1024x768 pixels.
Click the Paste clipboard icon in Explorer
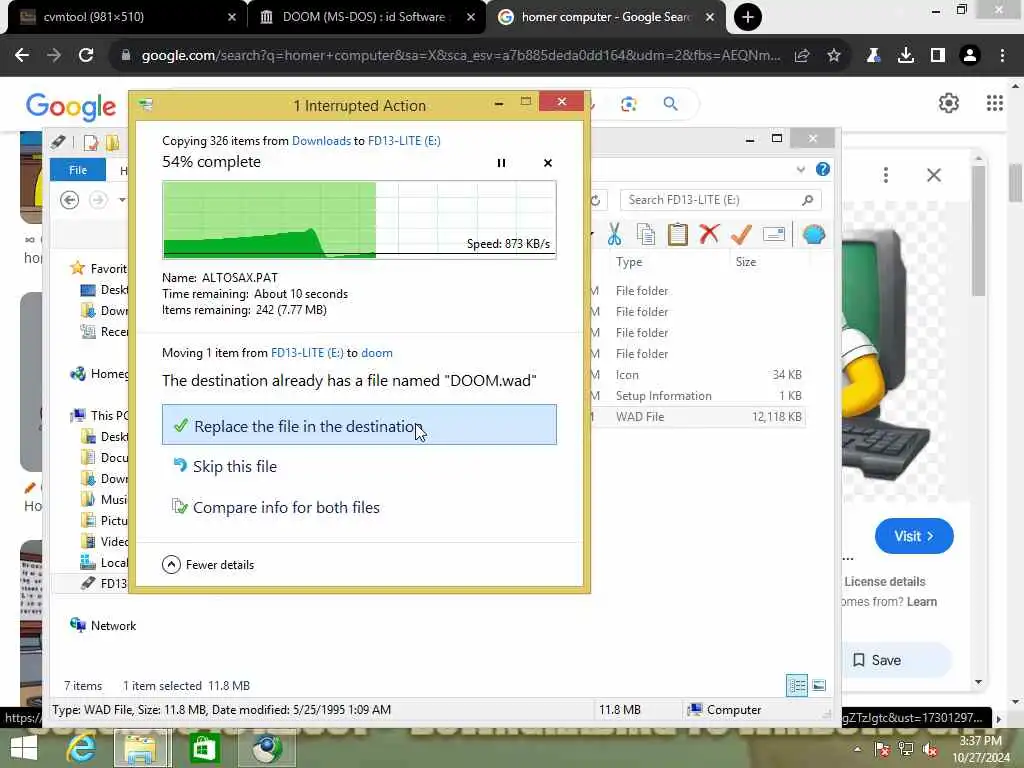677,234
